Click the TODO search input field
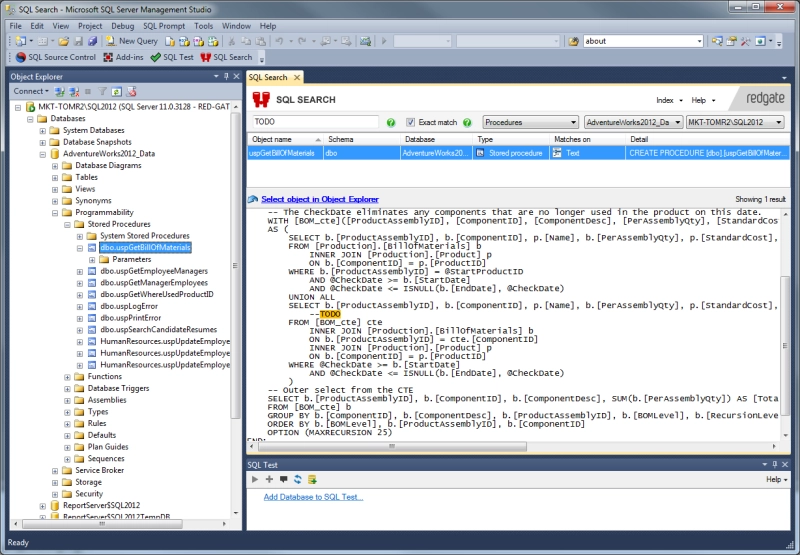This screenshot has width=800, height=555. [315, 122]
